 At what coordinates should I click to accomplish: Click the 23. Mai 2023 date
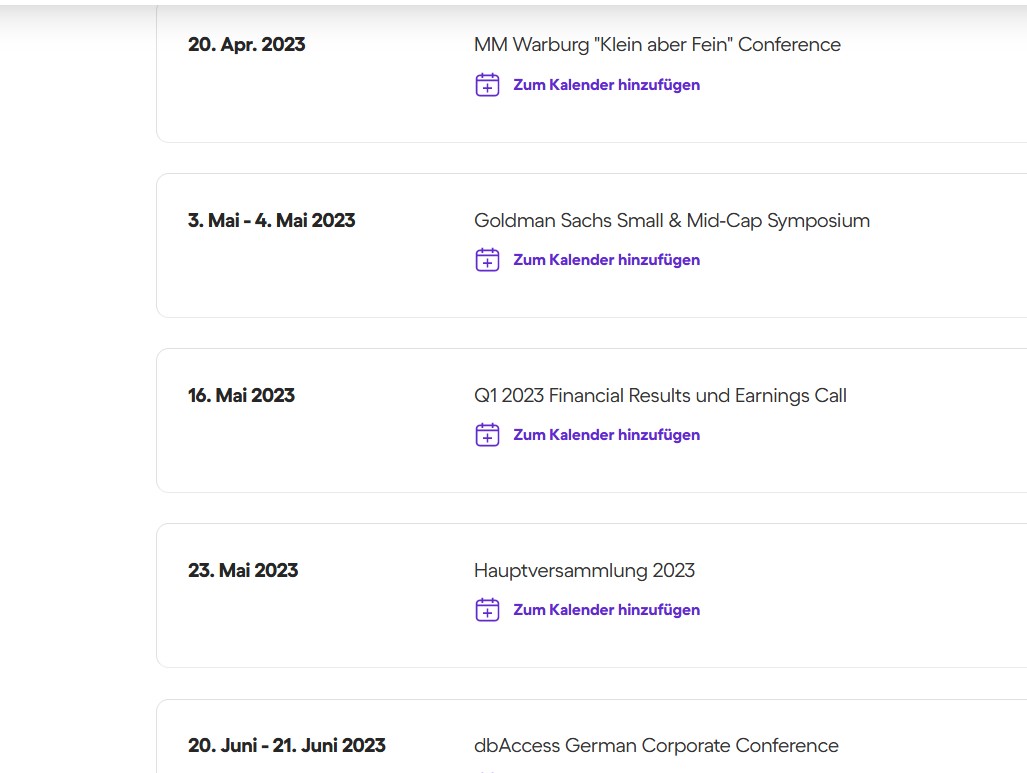243,571
